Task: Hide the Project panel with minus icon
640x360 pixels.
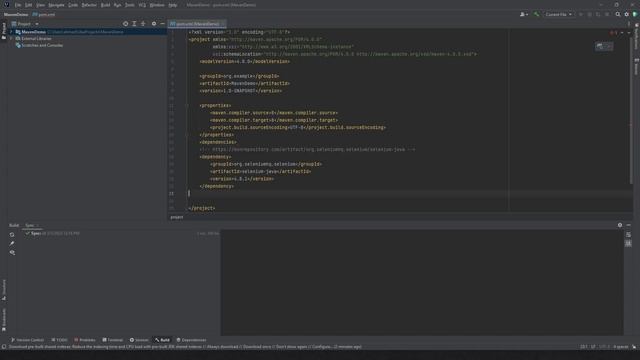Action: pos(162,24)
